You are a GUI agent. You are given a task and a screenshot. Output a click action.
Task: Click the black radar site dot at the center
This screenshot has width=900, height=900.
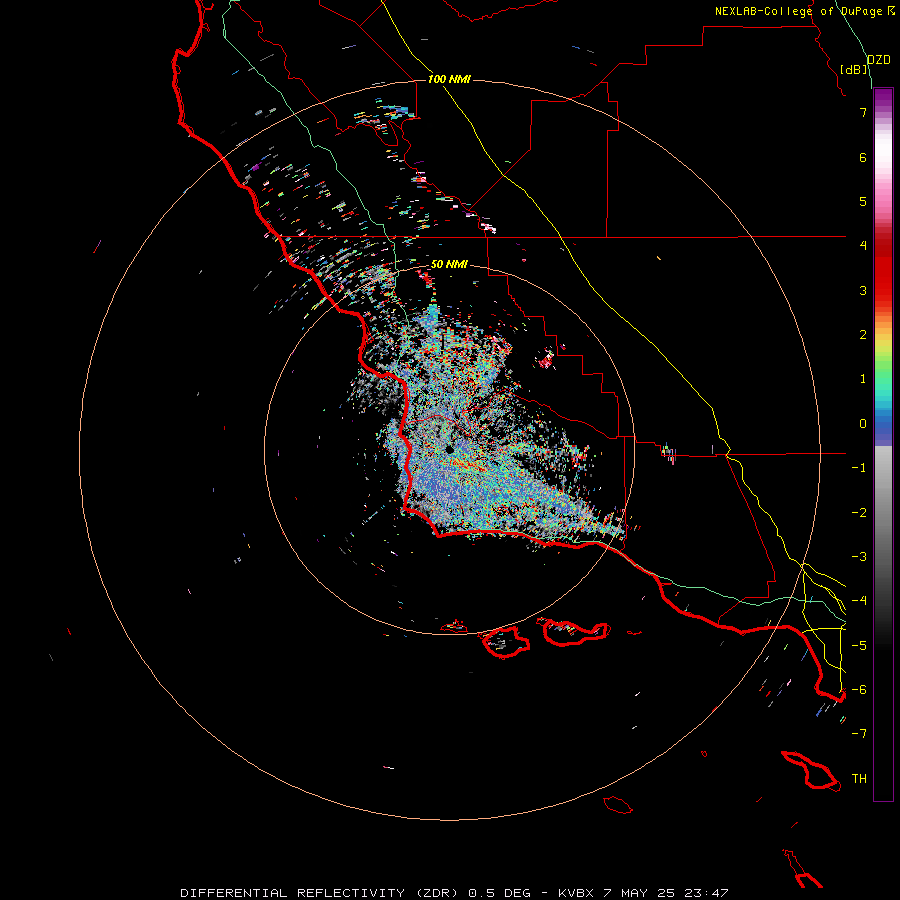click(x=449, y=449)
